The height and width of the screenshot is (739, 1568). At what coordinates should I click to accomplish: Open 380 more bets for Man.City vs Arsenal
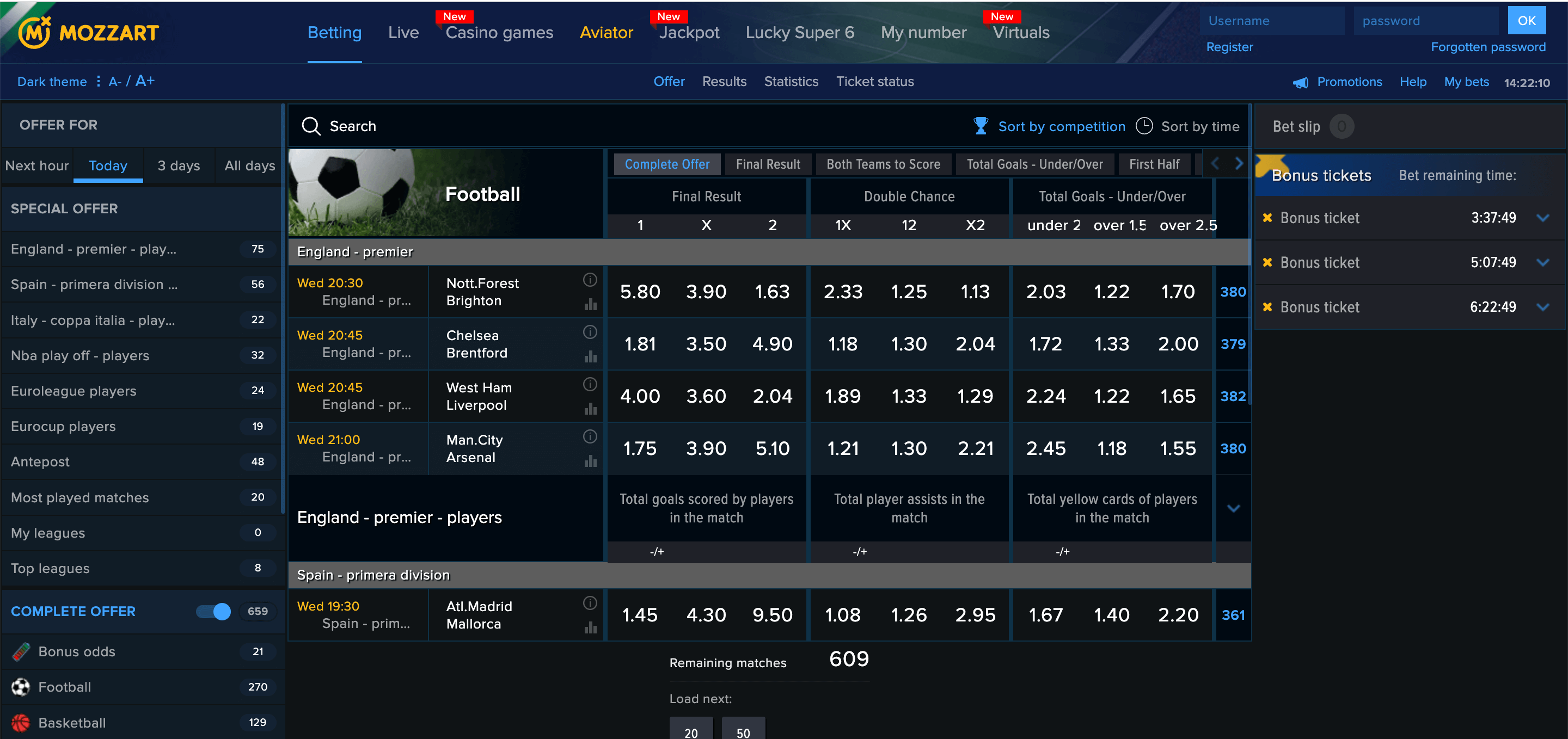pyautogui.click(x=1233, y=449)
